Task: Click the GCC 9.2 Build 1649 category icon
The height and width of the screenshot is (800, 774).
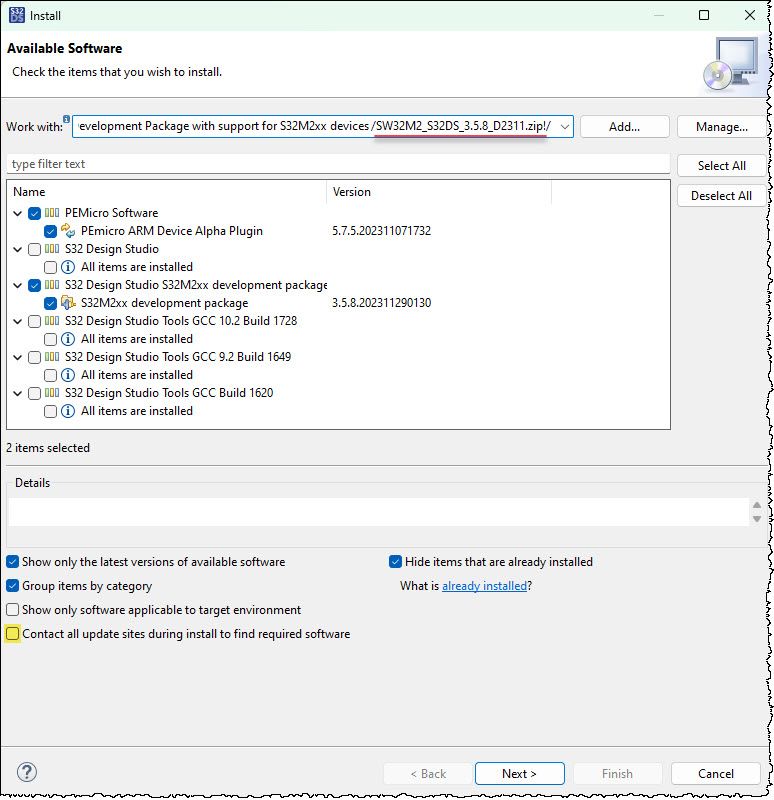Action: (x=52, y=357)
